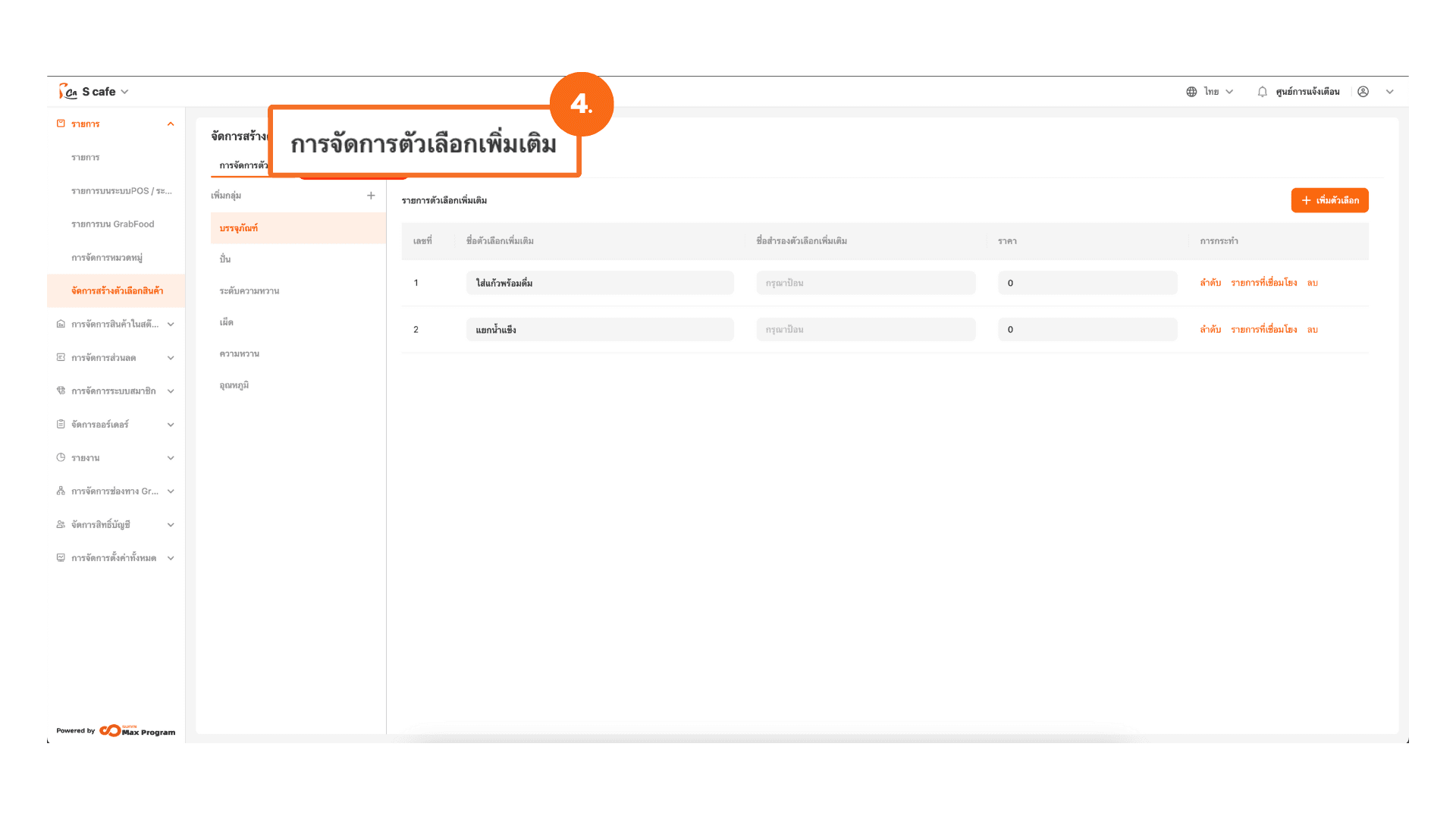1456x819 pixels.
Task: Click the price field of row 1
Action: (x=1087, y=283)
